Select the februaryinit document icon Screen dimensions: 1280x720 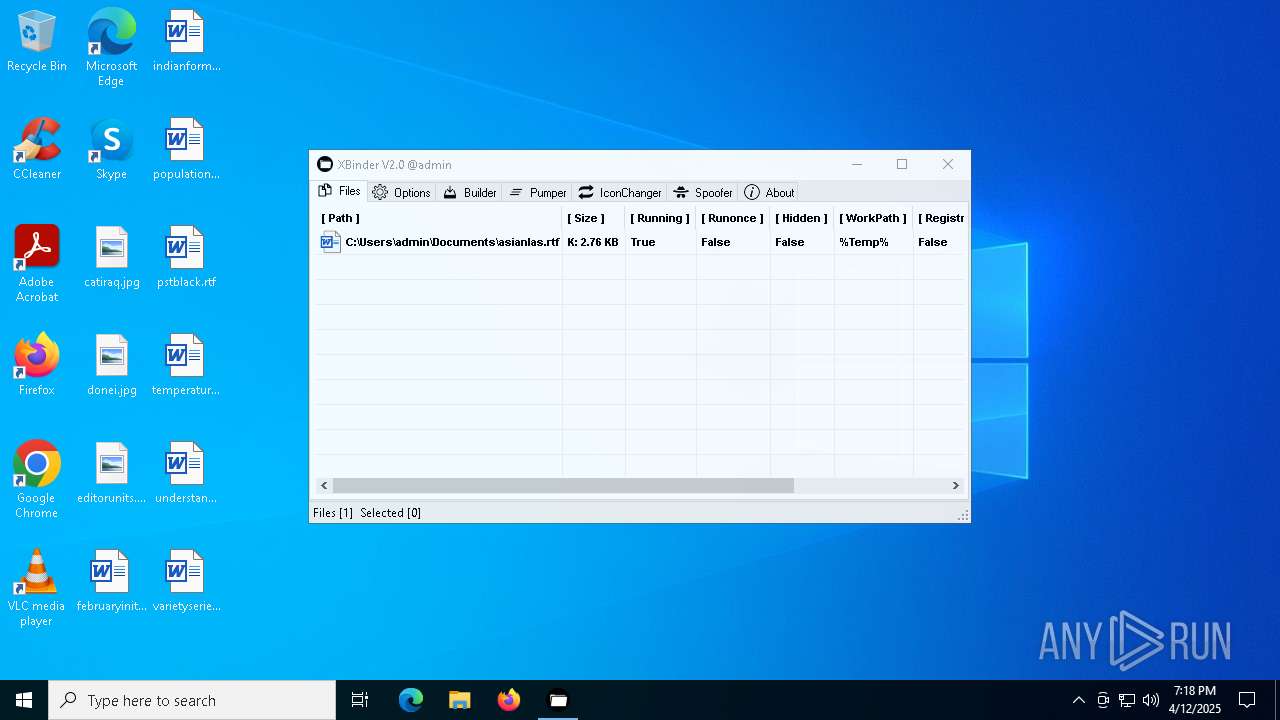click(111, 582)
